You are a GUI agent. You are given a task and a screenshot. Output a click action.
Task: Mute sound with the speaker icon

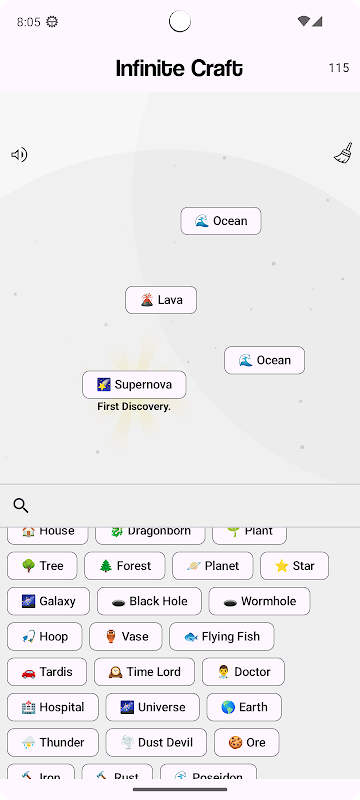tap(19, 155)
